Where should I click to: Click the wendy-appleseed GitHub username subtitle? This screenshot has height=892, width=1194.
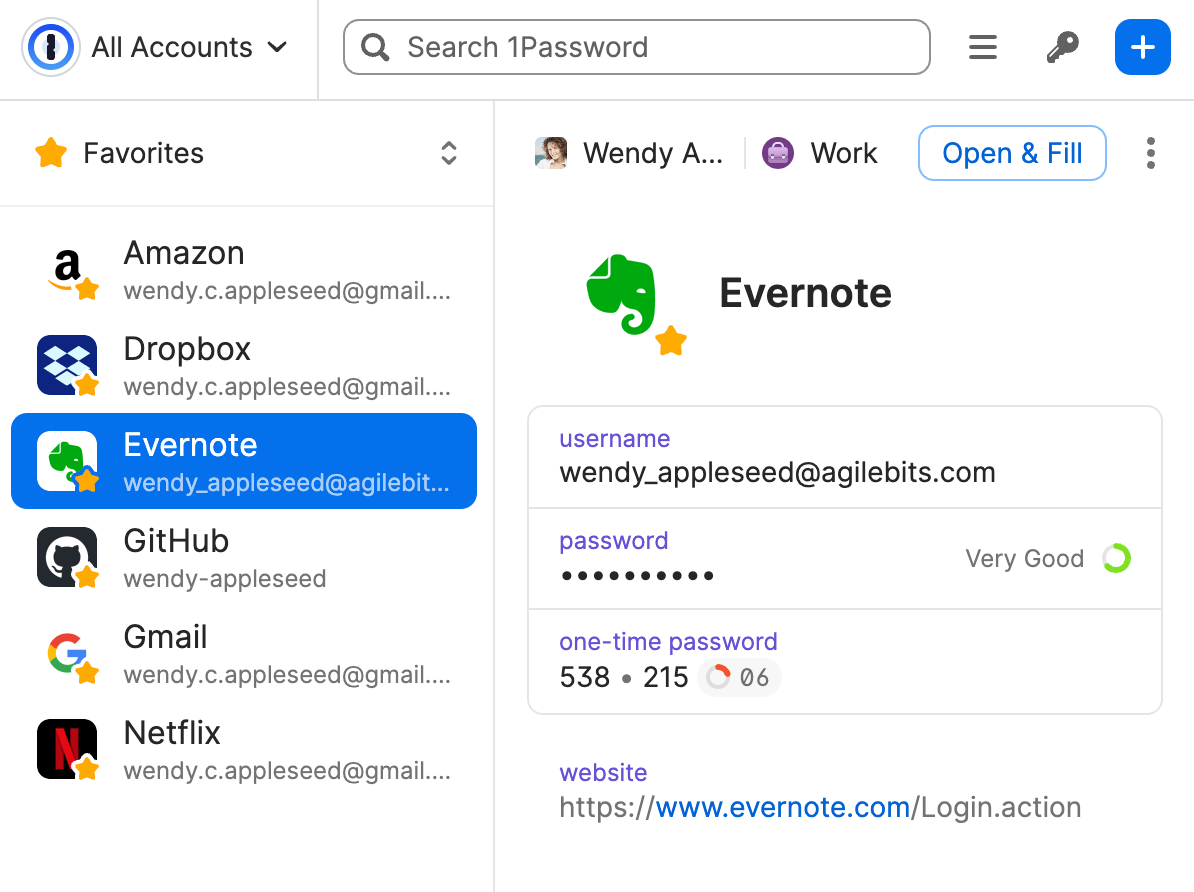(225, 579)
